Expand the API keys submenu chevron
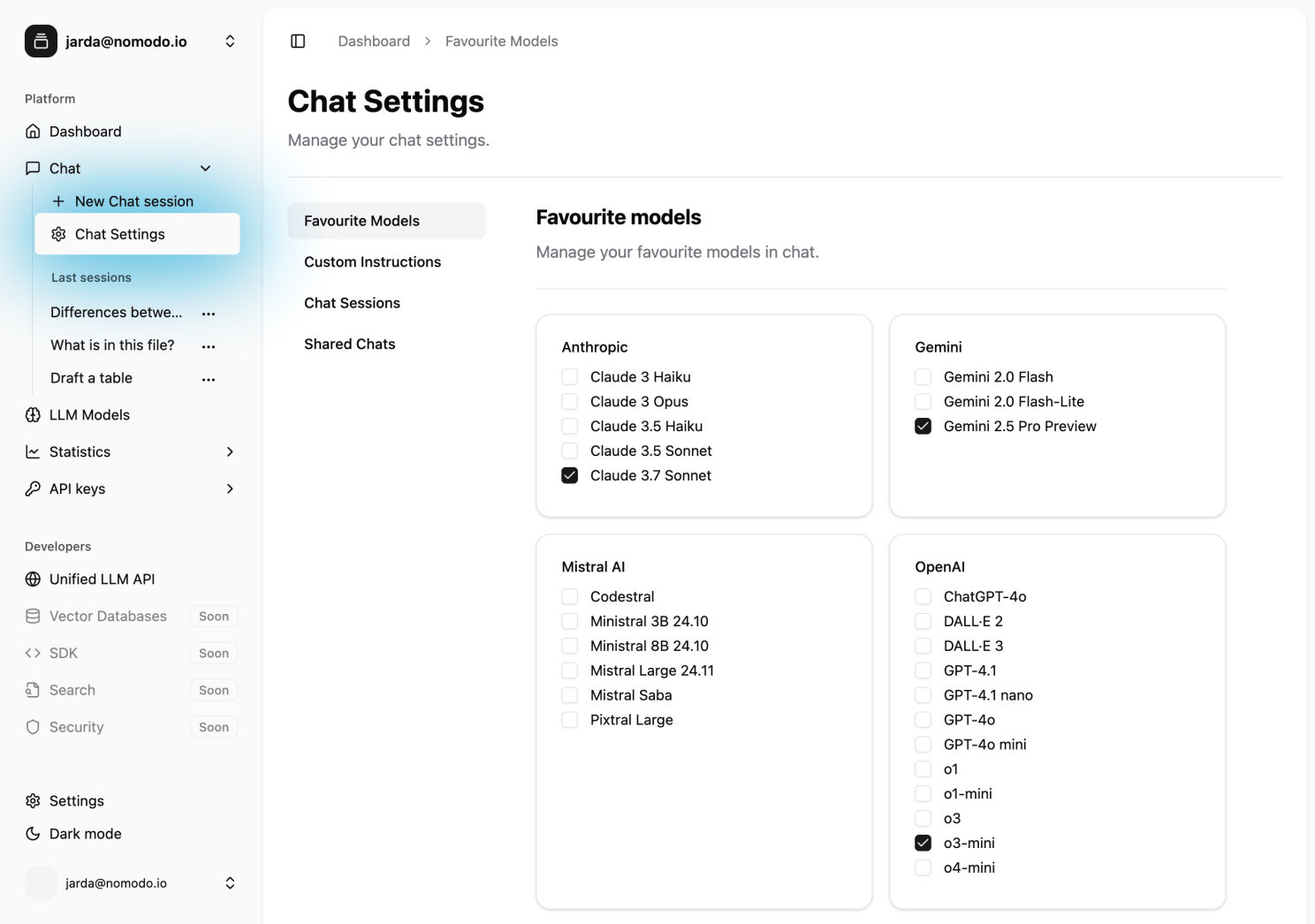This screenshot has height=924, width=1315. (x=230, y=489)
